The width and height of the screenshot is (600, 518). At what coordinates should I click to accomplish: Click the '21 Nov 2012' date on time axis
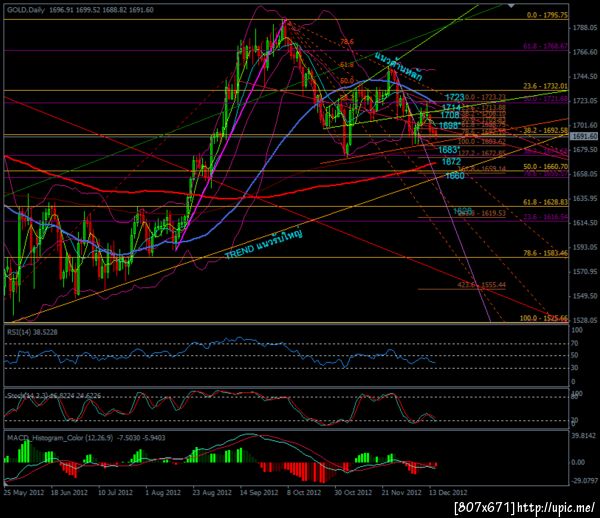pos(401,492)
